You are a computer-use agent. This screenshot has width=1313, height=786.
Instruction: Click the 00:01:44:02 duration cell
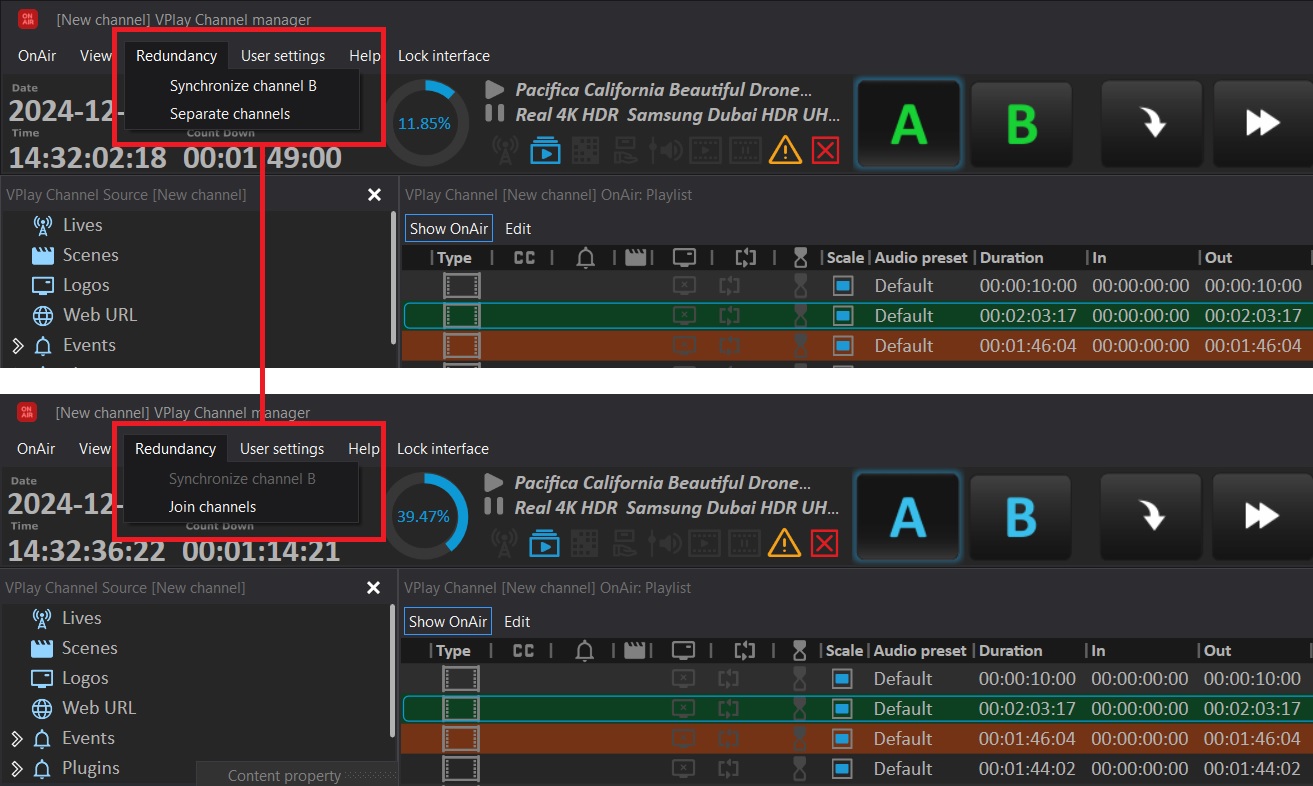pyautogui.click(x=1027, y=769)
